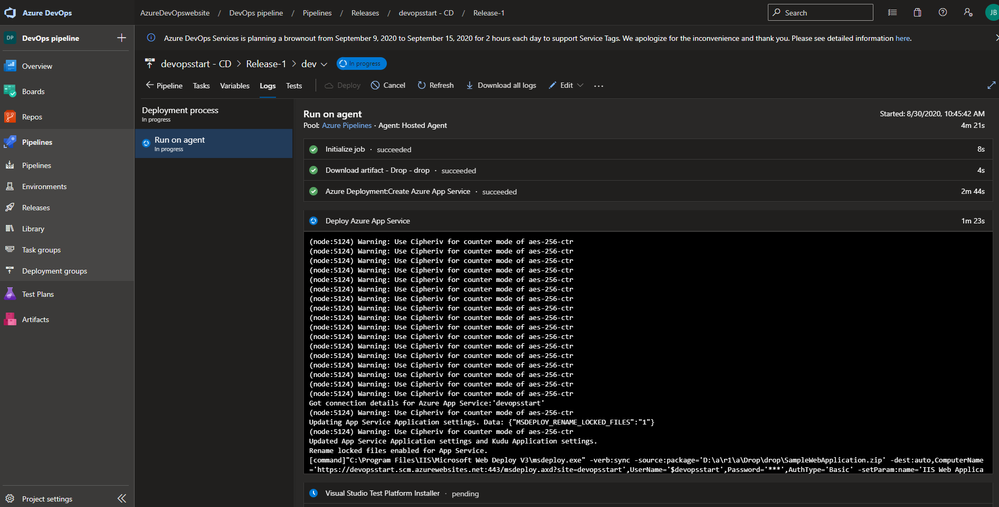Open the Visual Studio Test Platform Installer step
The image size is (999, 507).
(x=647, y=494)
